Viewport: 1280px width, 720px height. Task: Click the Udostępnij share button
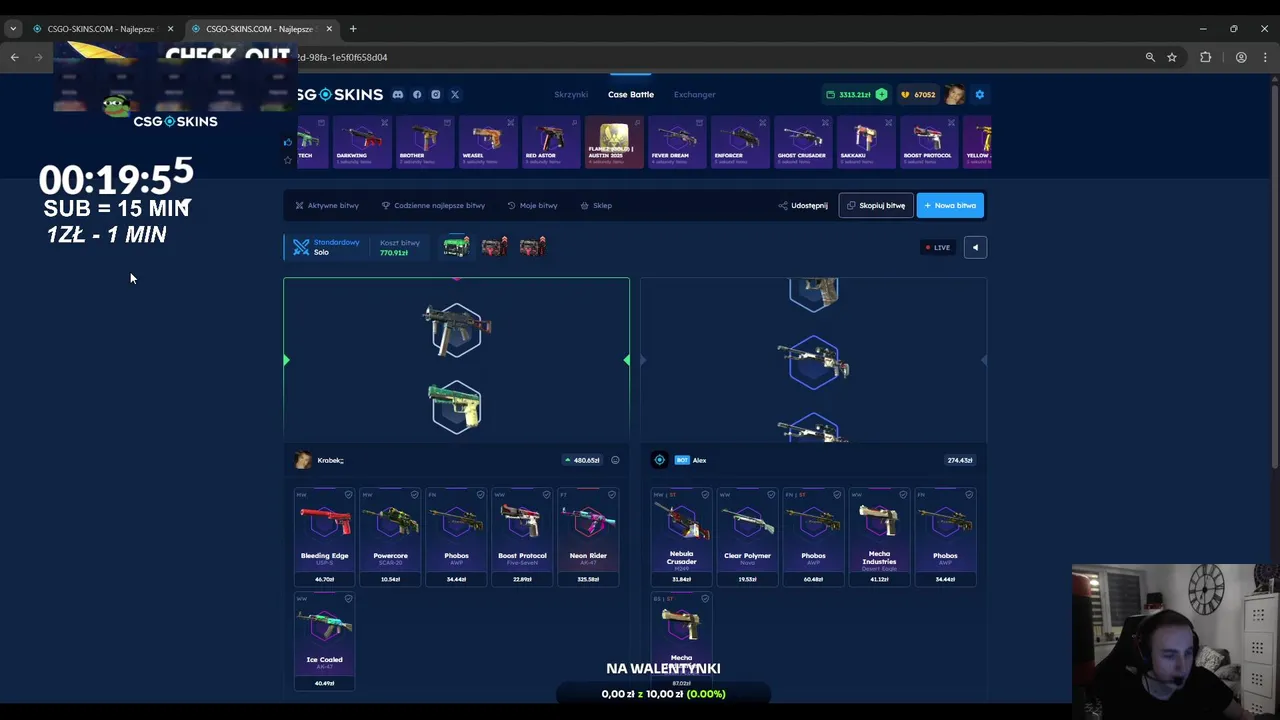(x=803, y=205)
